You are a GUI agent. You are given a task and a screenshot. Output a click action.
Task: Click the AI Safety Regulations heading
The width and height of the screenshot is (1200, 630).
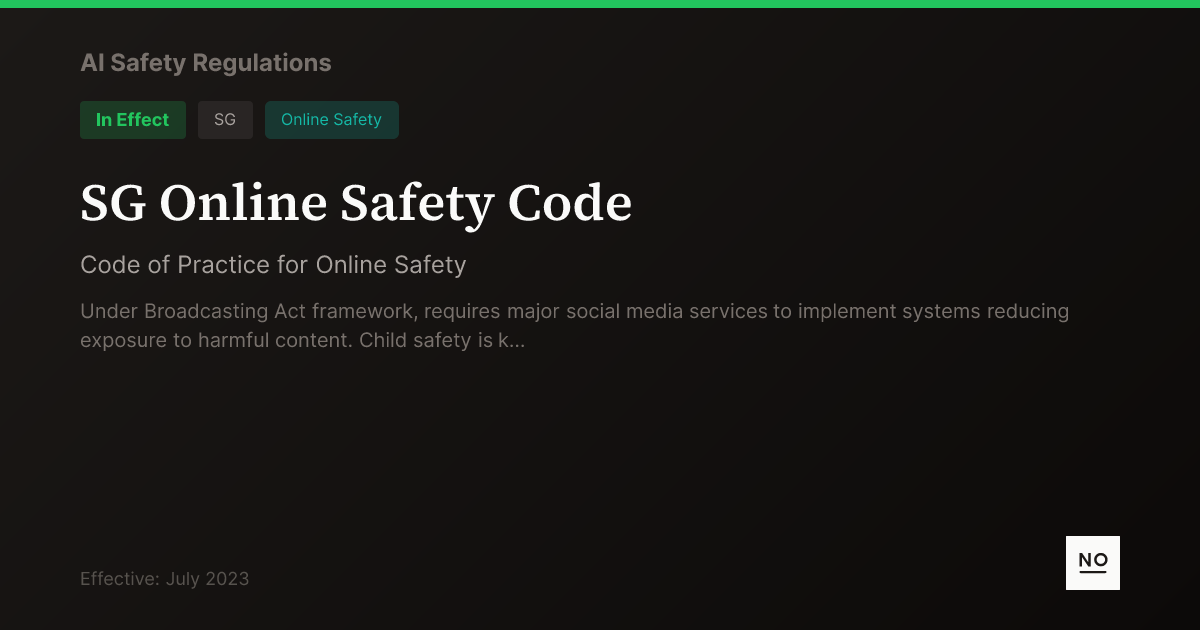pyautogui.click(x=206, y=63)
